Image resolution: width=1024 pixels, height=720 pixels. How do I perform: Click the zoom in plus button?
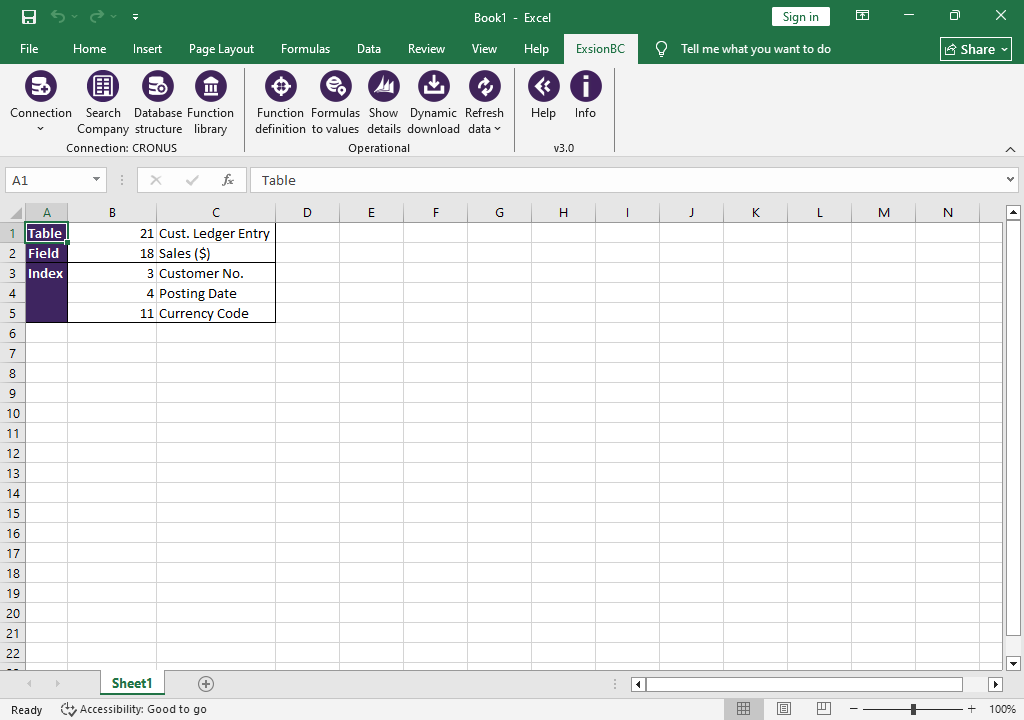coord(972,709)
